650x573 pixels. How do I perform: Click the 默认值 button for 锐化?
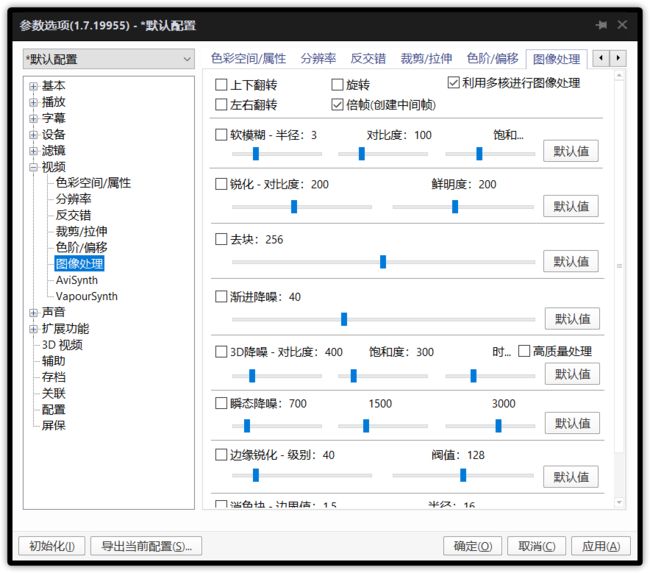pos(571,206)
